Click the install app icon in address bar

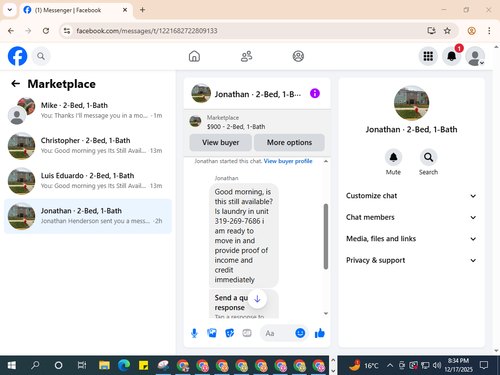pos(431,31)
